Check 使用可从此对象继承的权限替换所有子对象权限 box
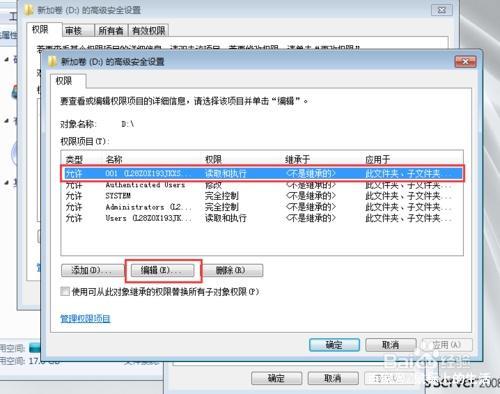The image size is (500, 394). [65, 292]
